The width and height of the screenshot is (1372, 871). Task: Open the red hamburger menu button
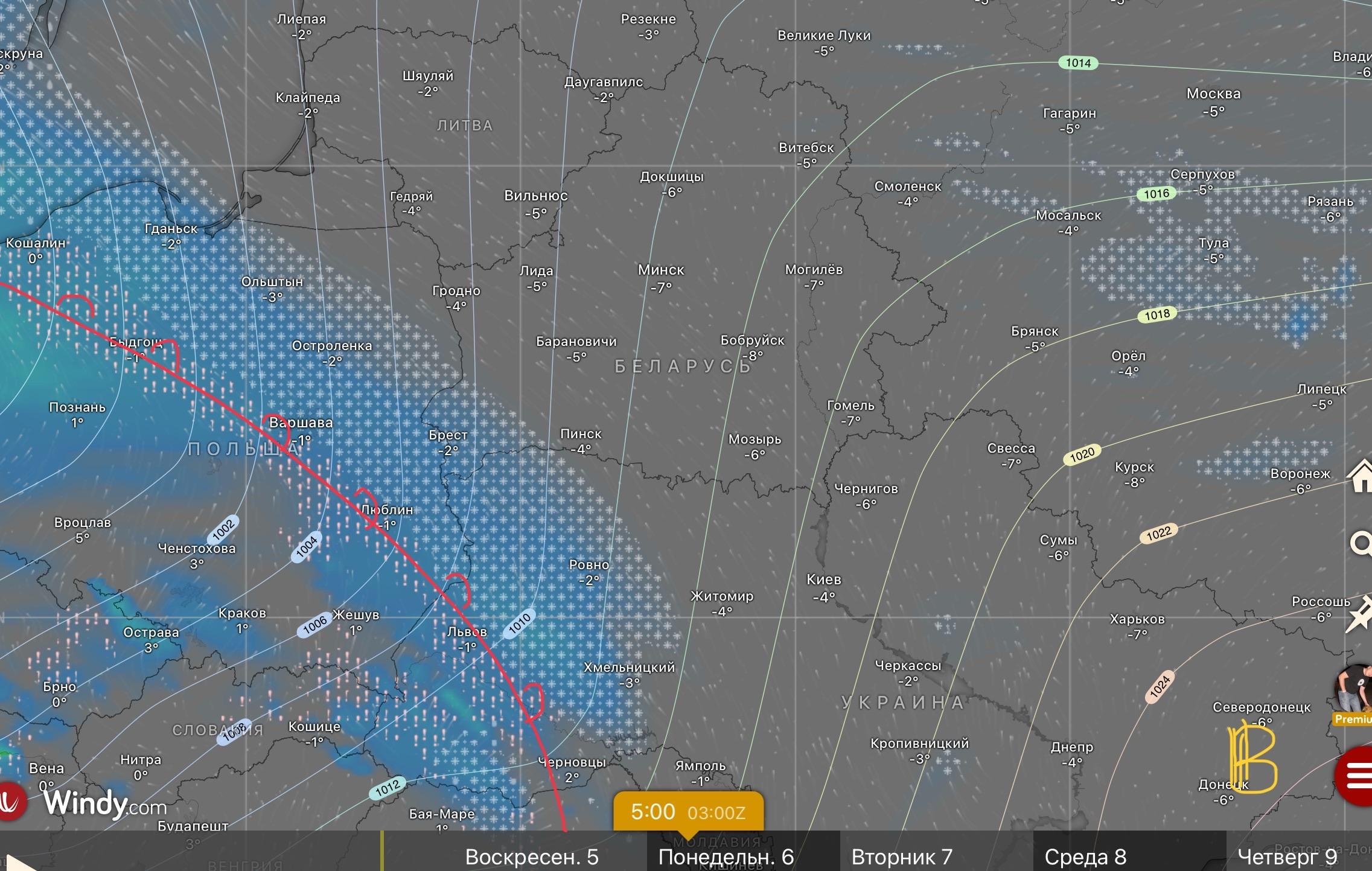coord(1355,776)
